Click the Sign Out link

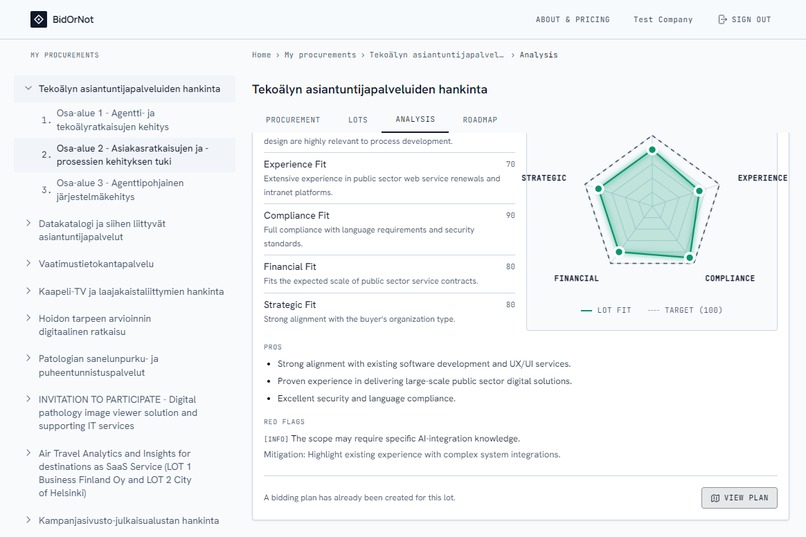[744, 20]
